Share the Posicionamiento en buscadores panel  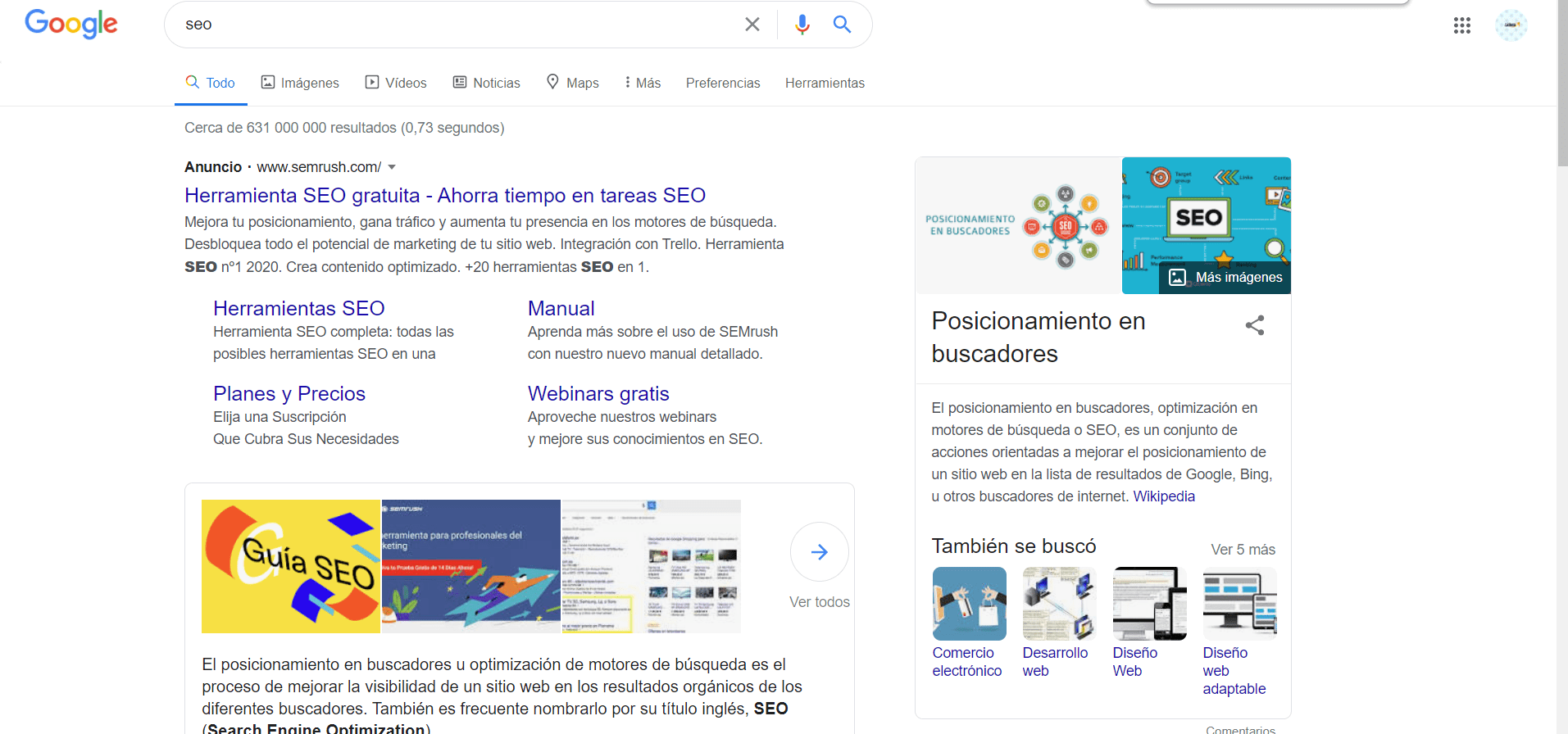pos(1254,325)
